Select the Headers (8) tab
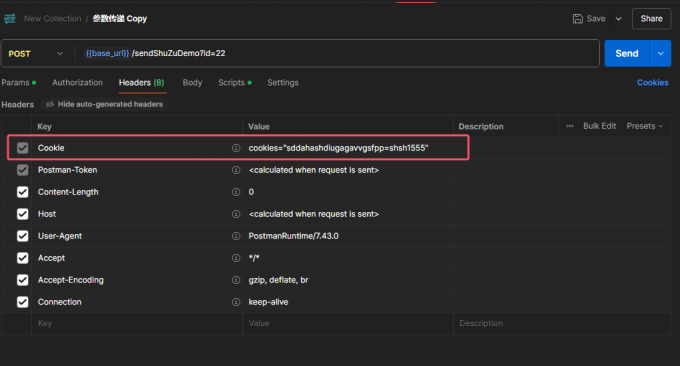Screen dimensions: 680x366 tap(142, 82)
